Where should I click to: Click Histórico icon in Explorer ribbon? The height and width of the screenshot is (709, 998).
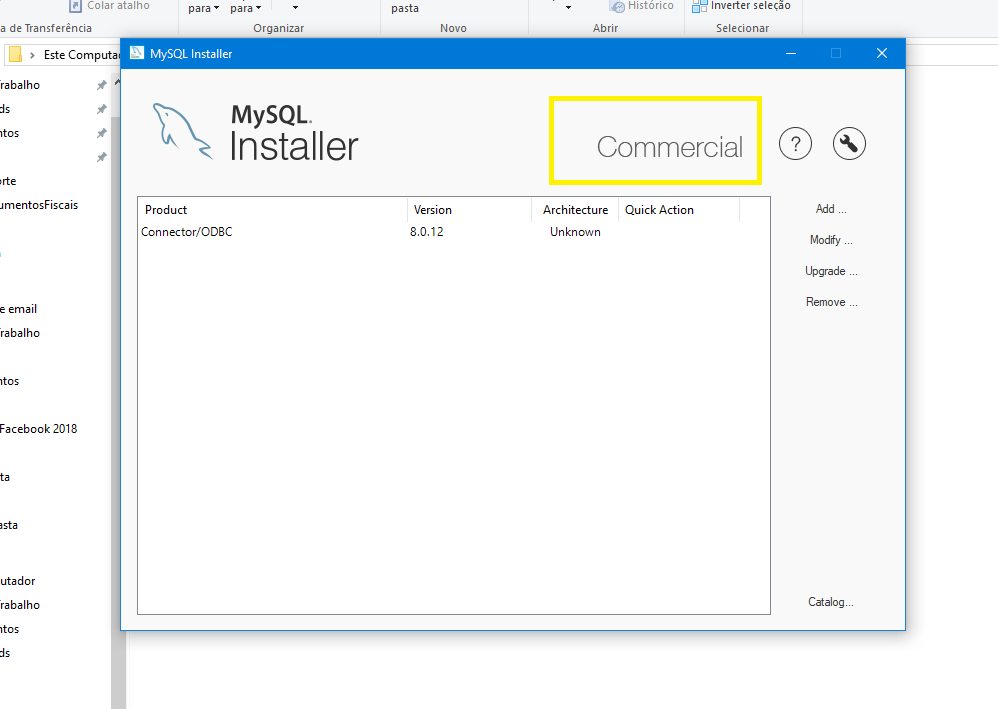[x=617, y=6]
